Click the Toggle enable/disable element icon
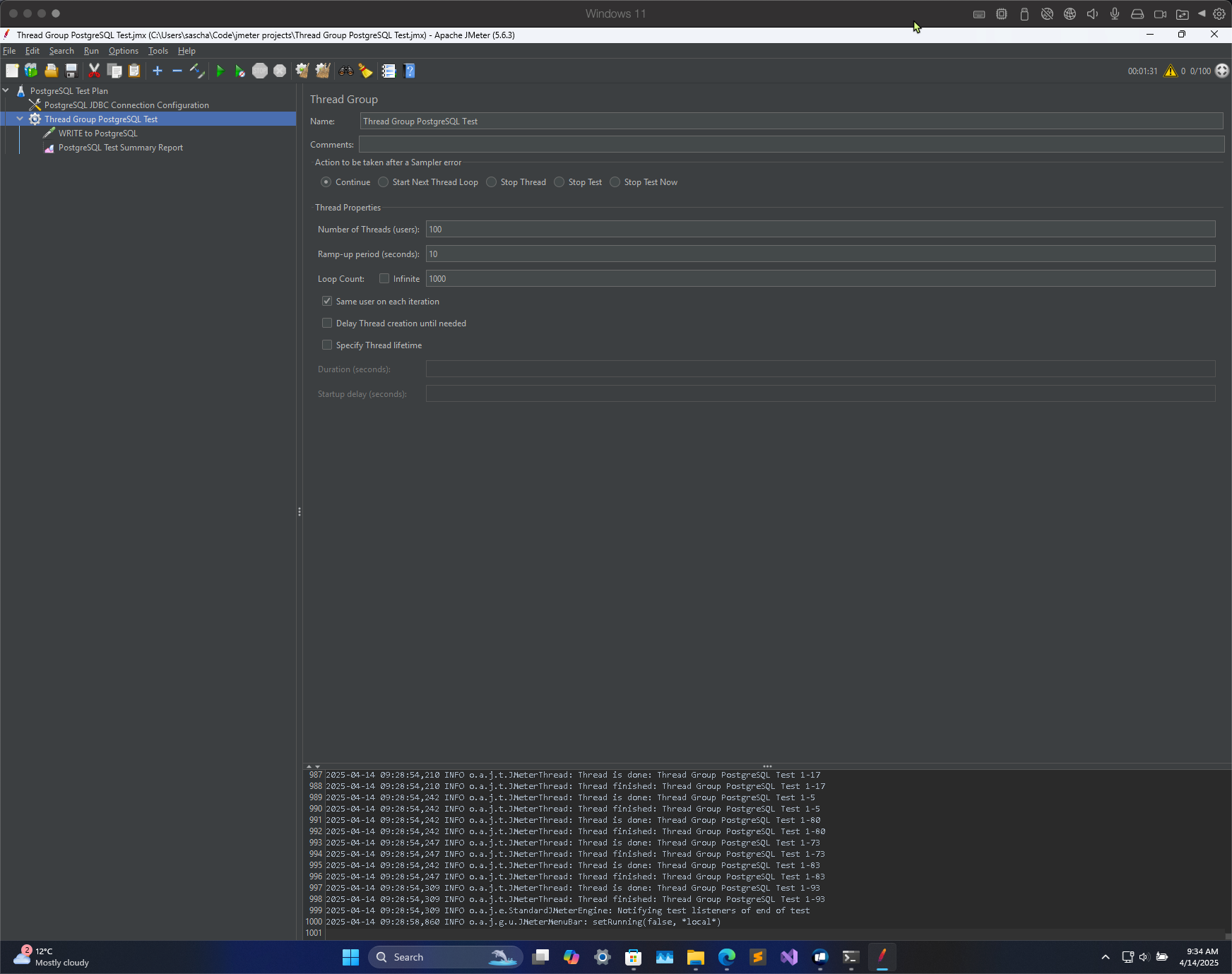 click(x=197, y=71)
